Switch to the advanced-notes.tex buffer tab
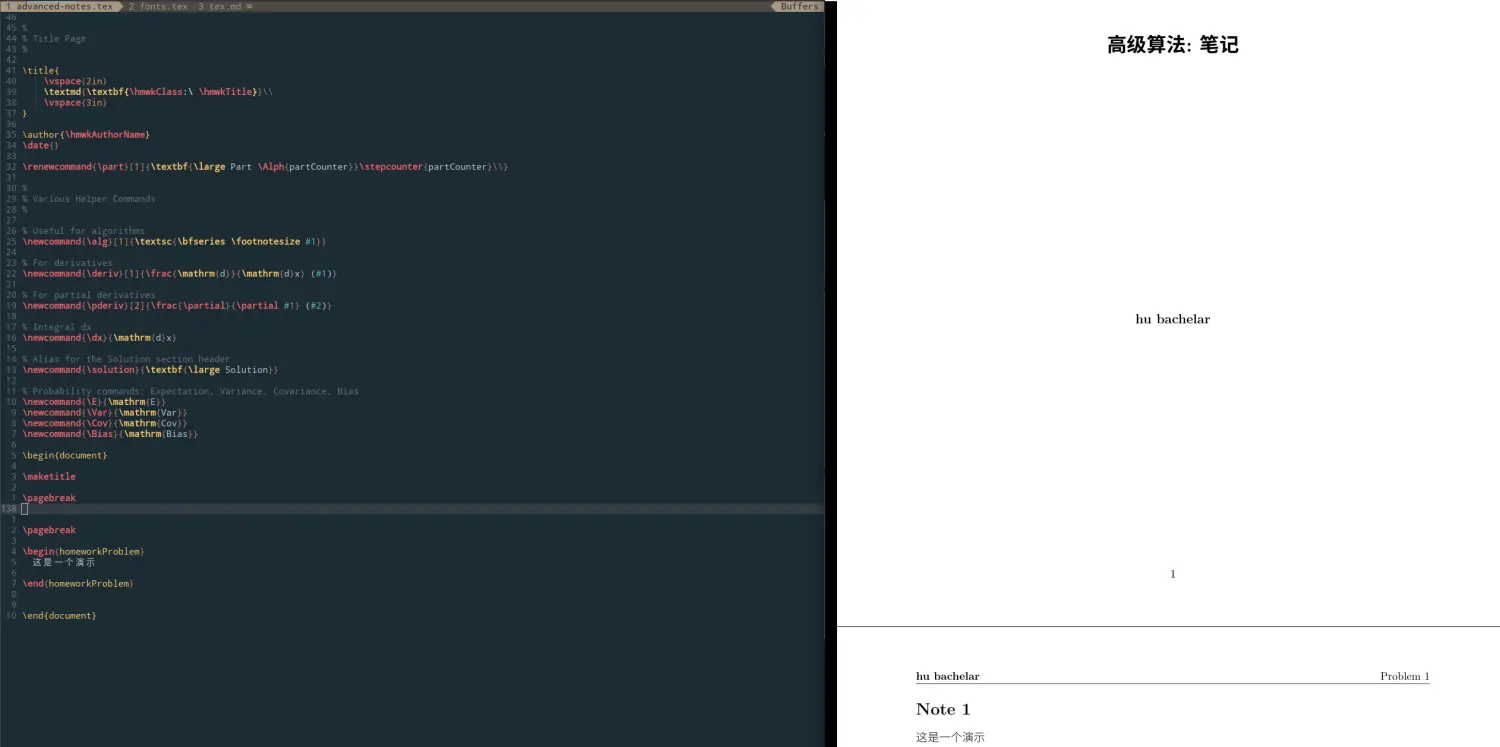The image size is (1500, 747). point(60,6)
